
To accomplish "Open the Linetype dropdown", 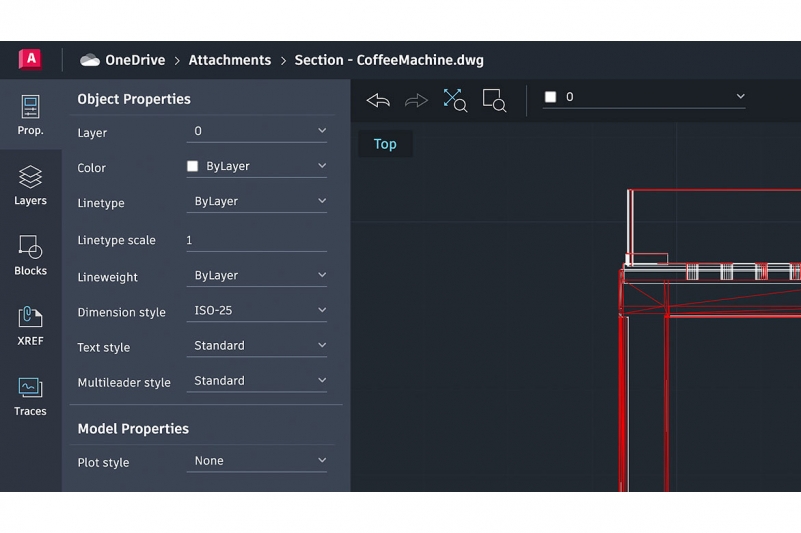I will (x=256, y=201).
